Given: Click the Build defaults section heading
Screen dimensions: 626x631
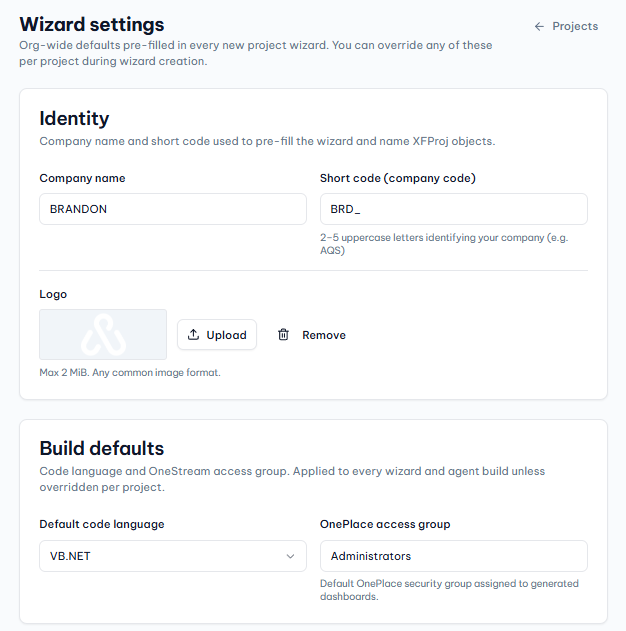Looking at the screenshot, I should (101, 448).
